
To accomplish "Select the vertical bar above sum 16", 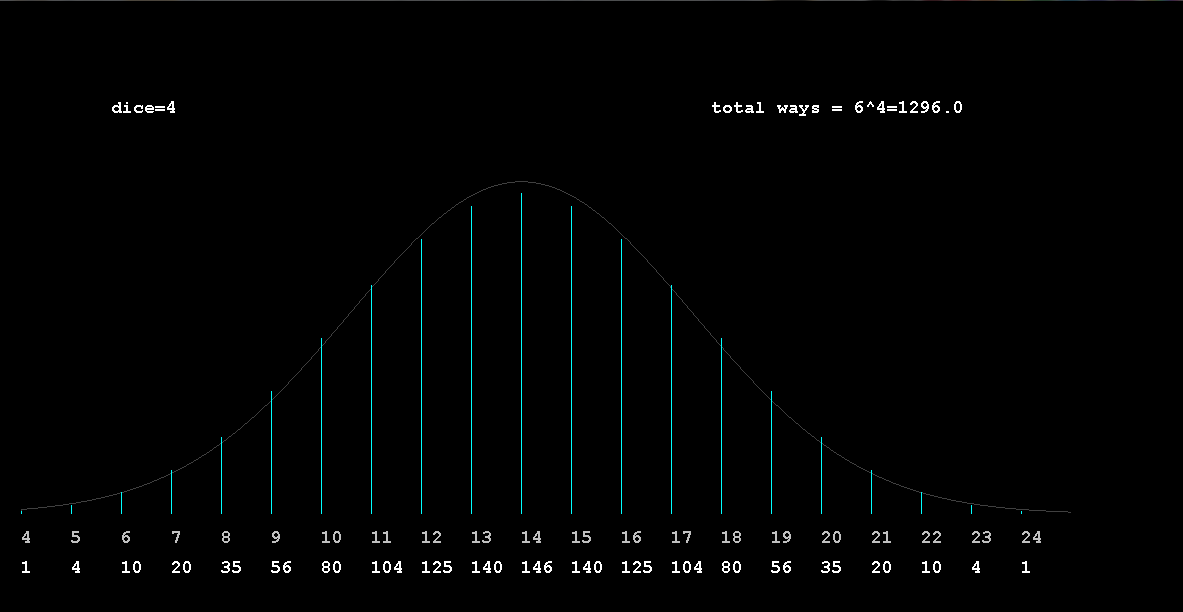I will tap(621, 375).
